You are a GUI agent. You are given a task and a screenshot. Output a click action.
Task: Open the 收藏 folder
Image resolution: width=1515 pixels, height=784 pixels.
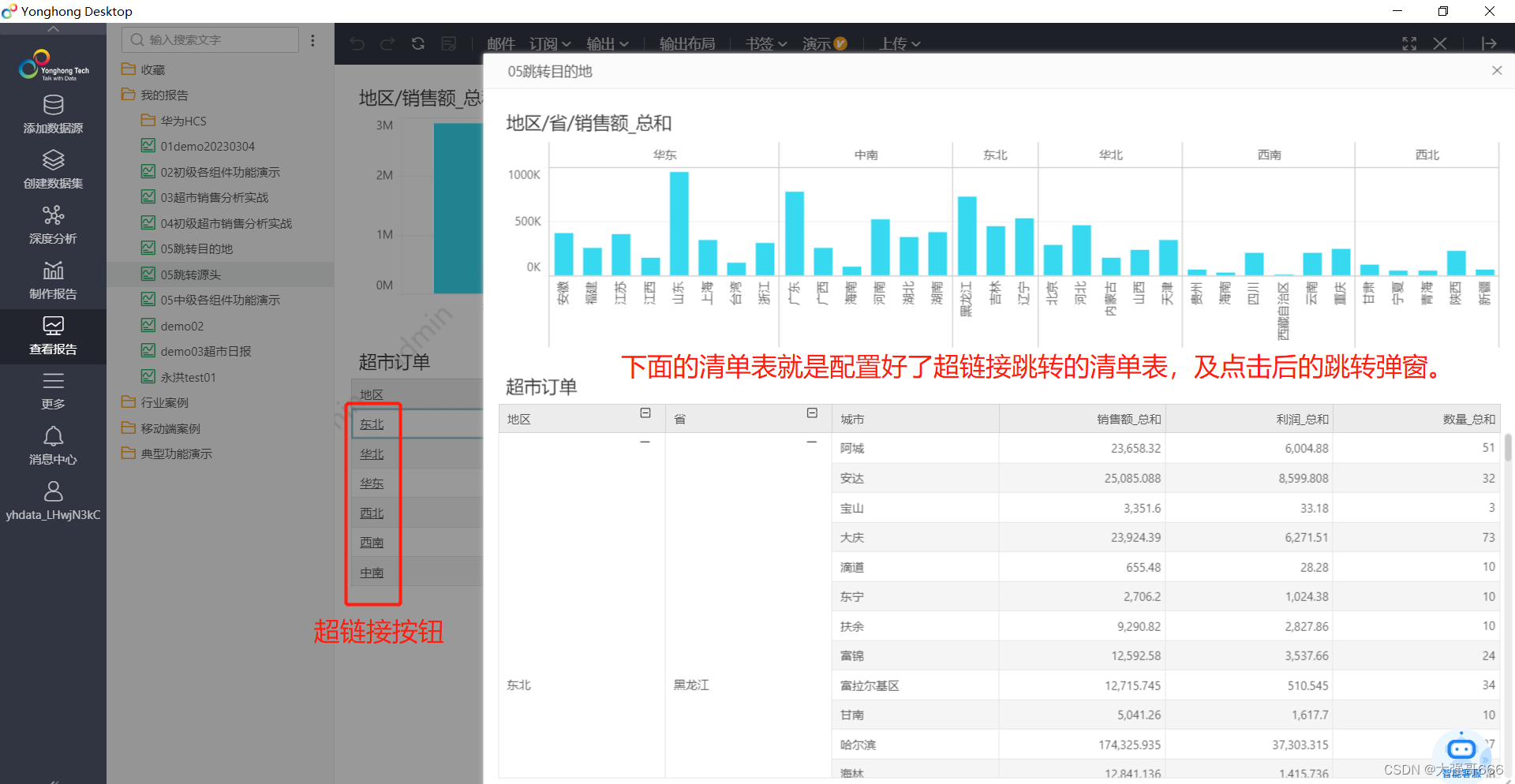click(x=143, y=69)
